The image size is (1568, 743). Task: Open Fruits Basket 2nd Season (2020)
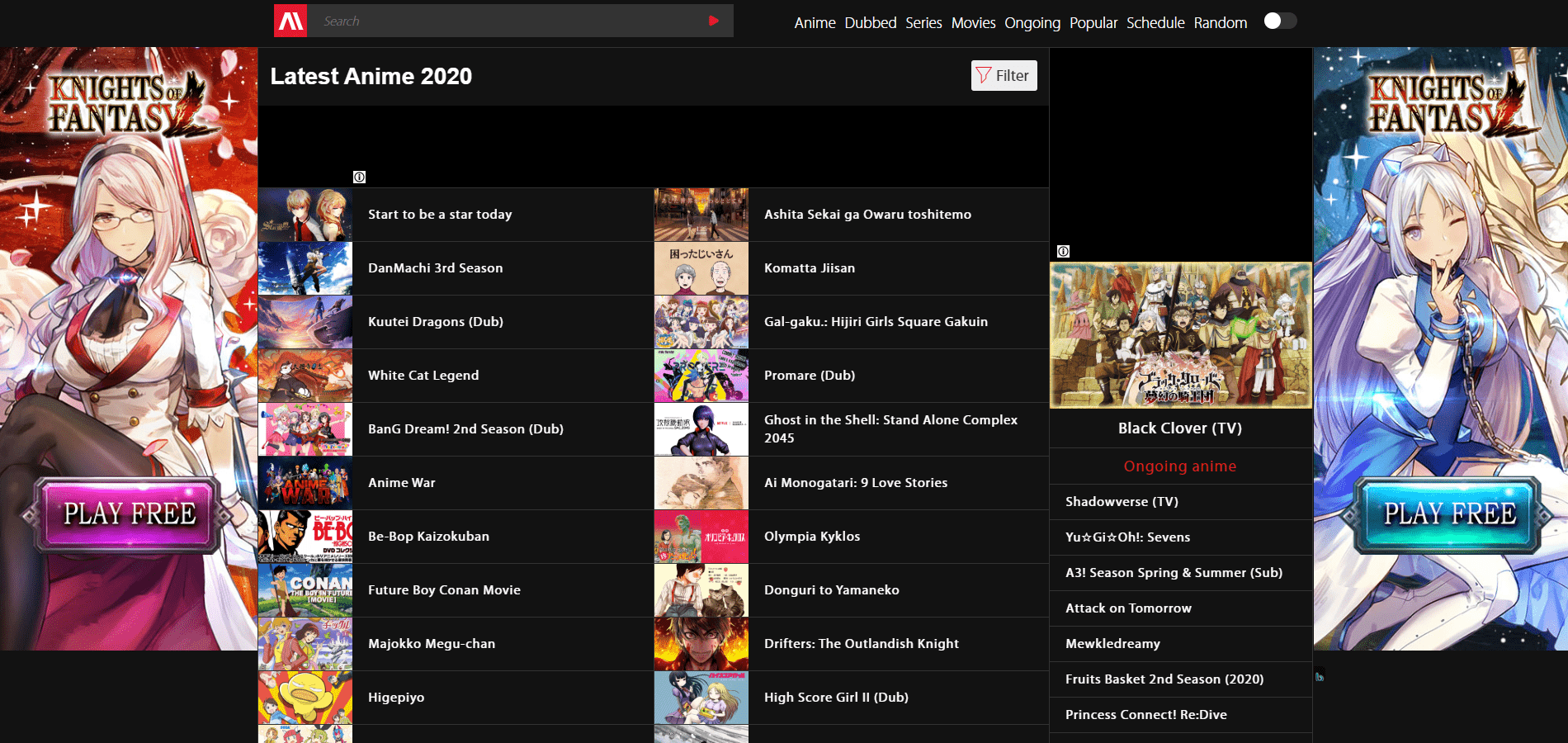pos(1164,679)
